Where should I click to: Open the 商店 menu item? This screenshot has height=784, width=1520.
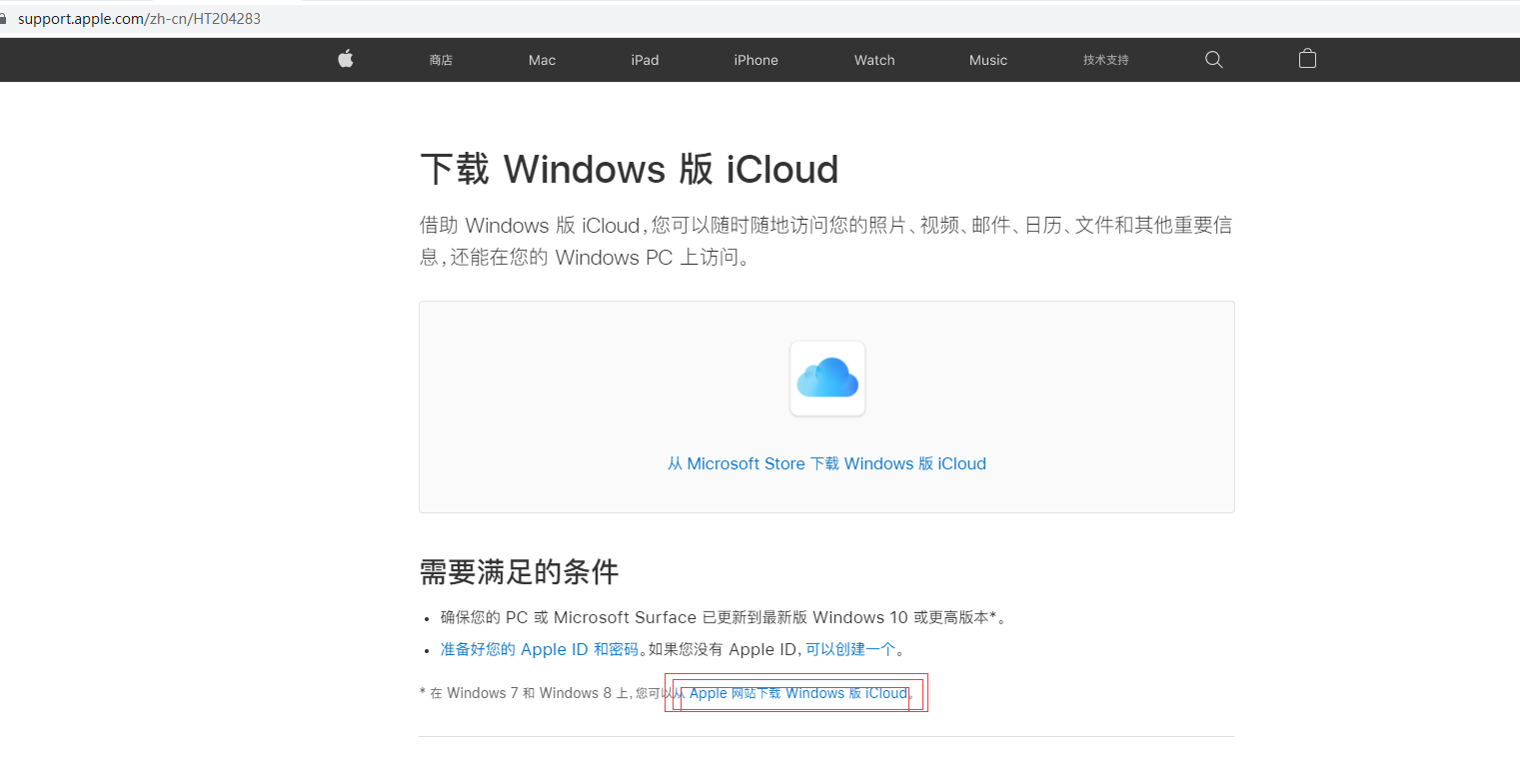[441, 60]
